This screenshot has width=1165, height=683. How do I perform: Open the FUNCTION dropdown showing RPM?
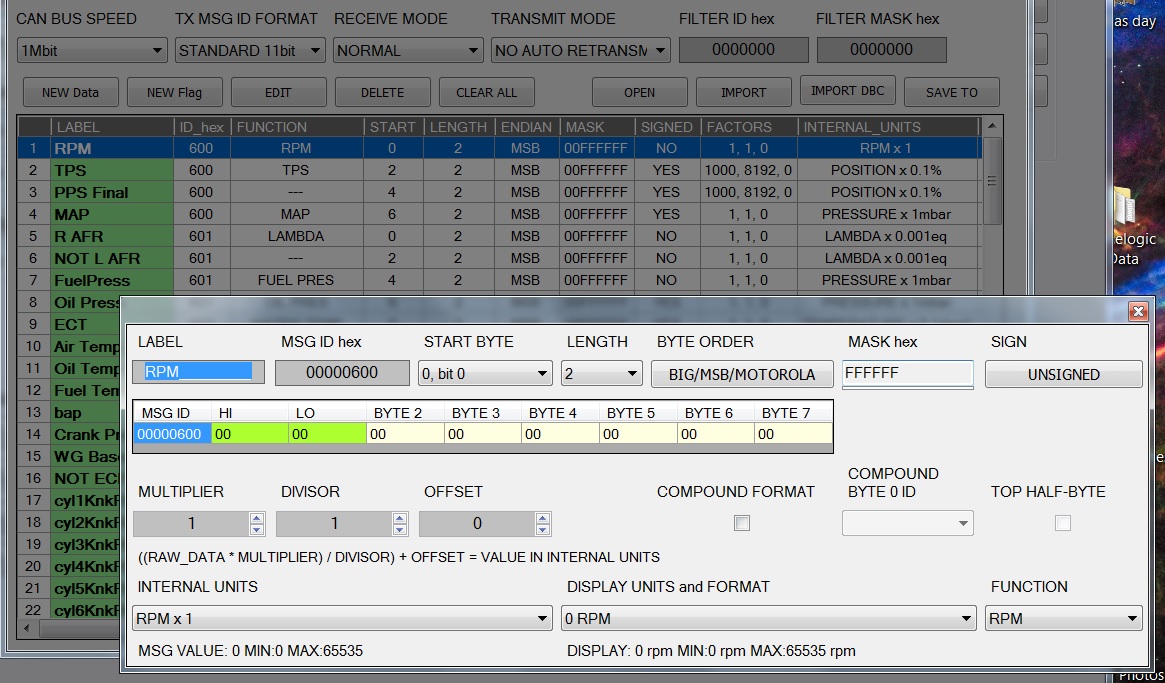pos(1063,618)
